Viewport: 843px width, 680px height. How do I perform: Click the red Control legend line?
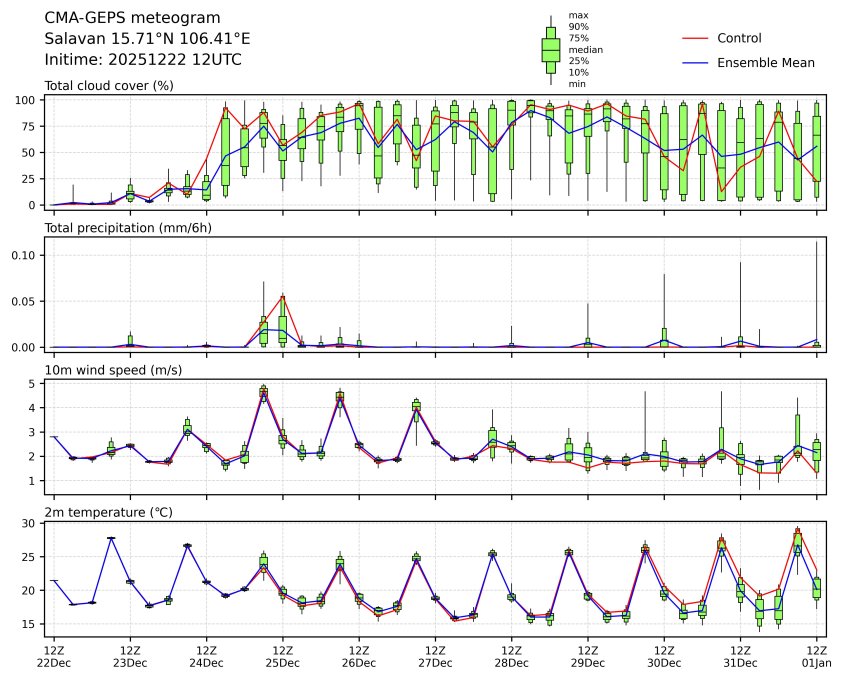tap(695, 38)
